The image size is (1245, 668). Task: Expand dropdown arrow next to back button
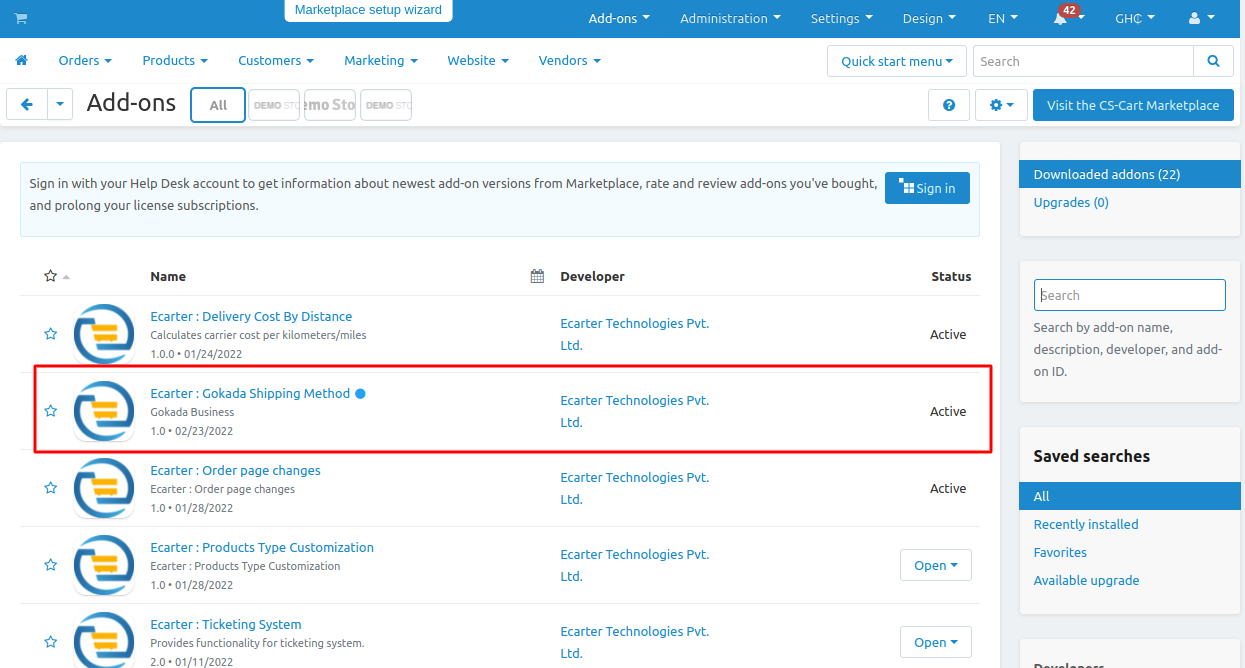60,104
